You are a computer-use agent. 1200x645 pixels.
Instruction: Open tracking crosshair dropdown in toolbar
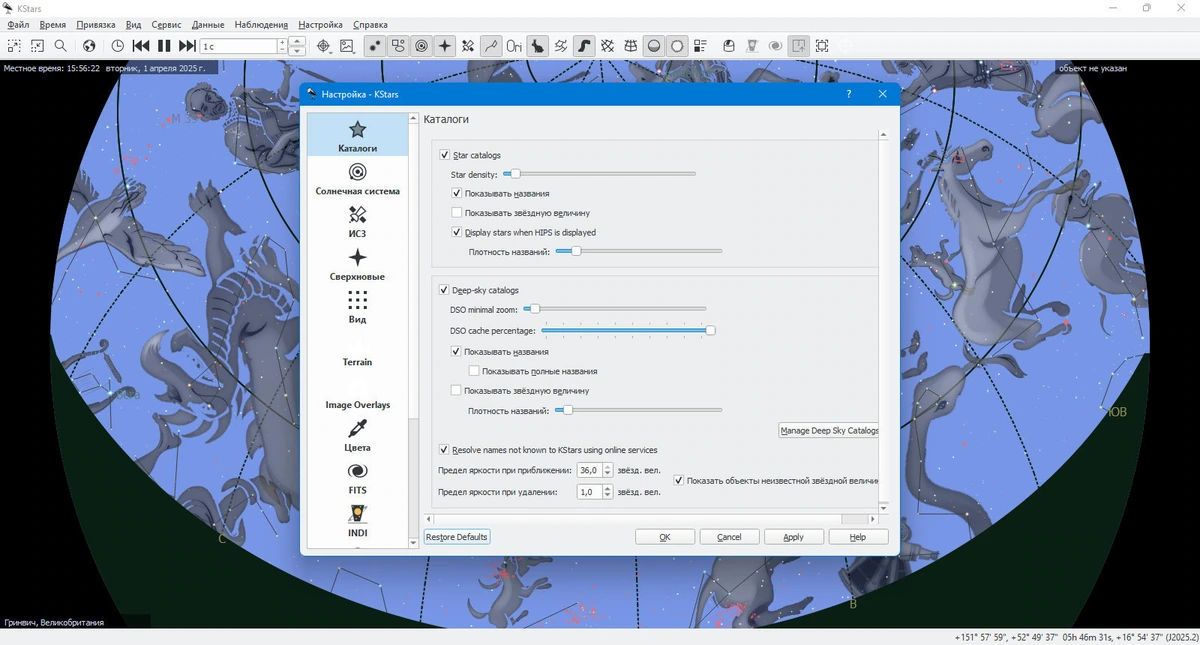(x=323, y=45)
